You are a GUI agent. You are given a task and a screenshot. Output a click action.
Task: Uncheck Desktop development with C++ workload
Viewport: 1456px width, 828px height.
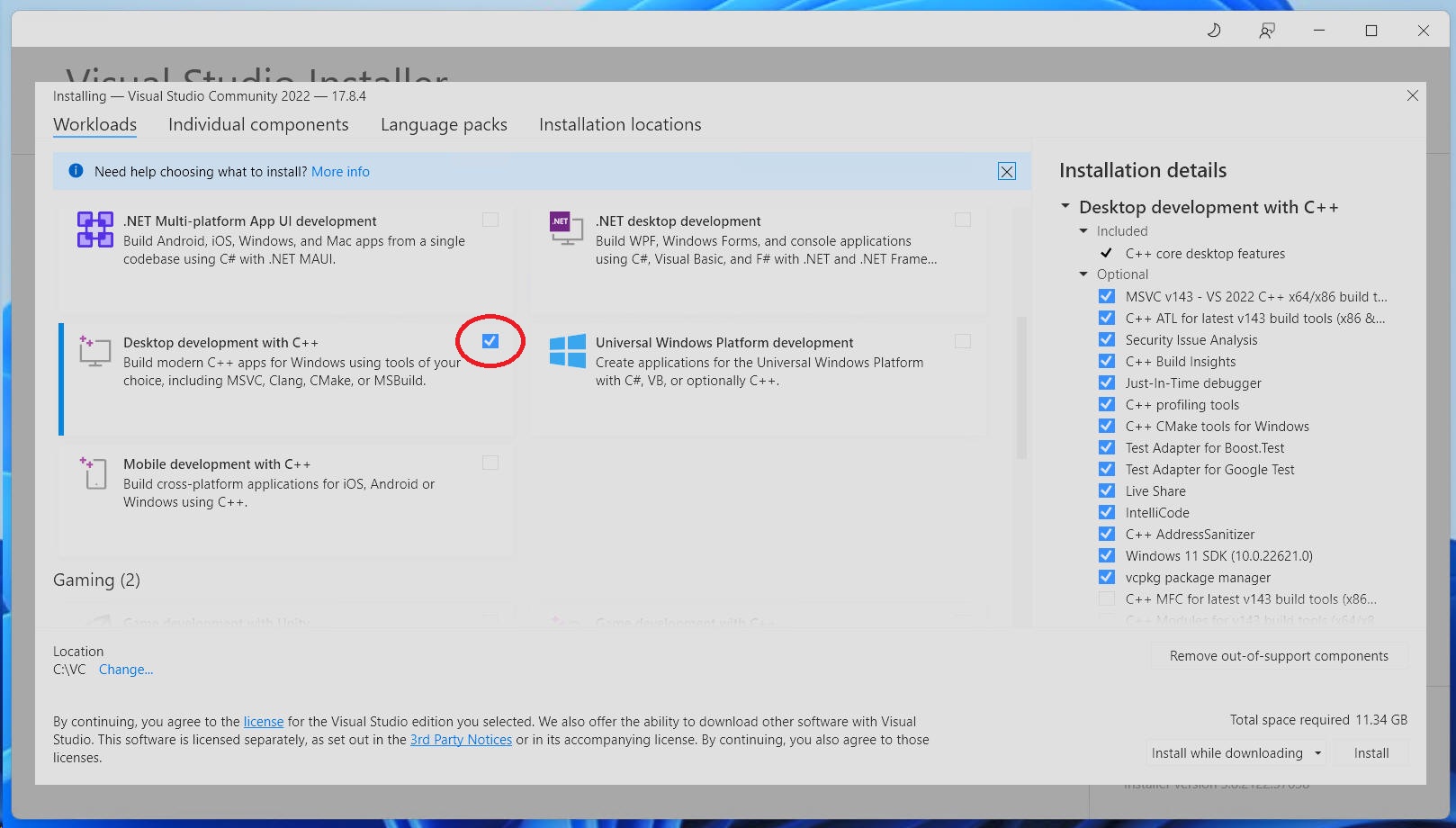pos(490,341)
